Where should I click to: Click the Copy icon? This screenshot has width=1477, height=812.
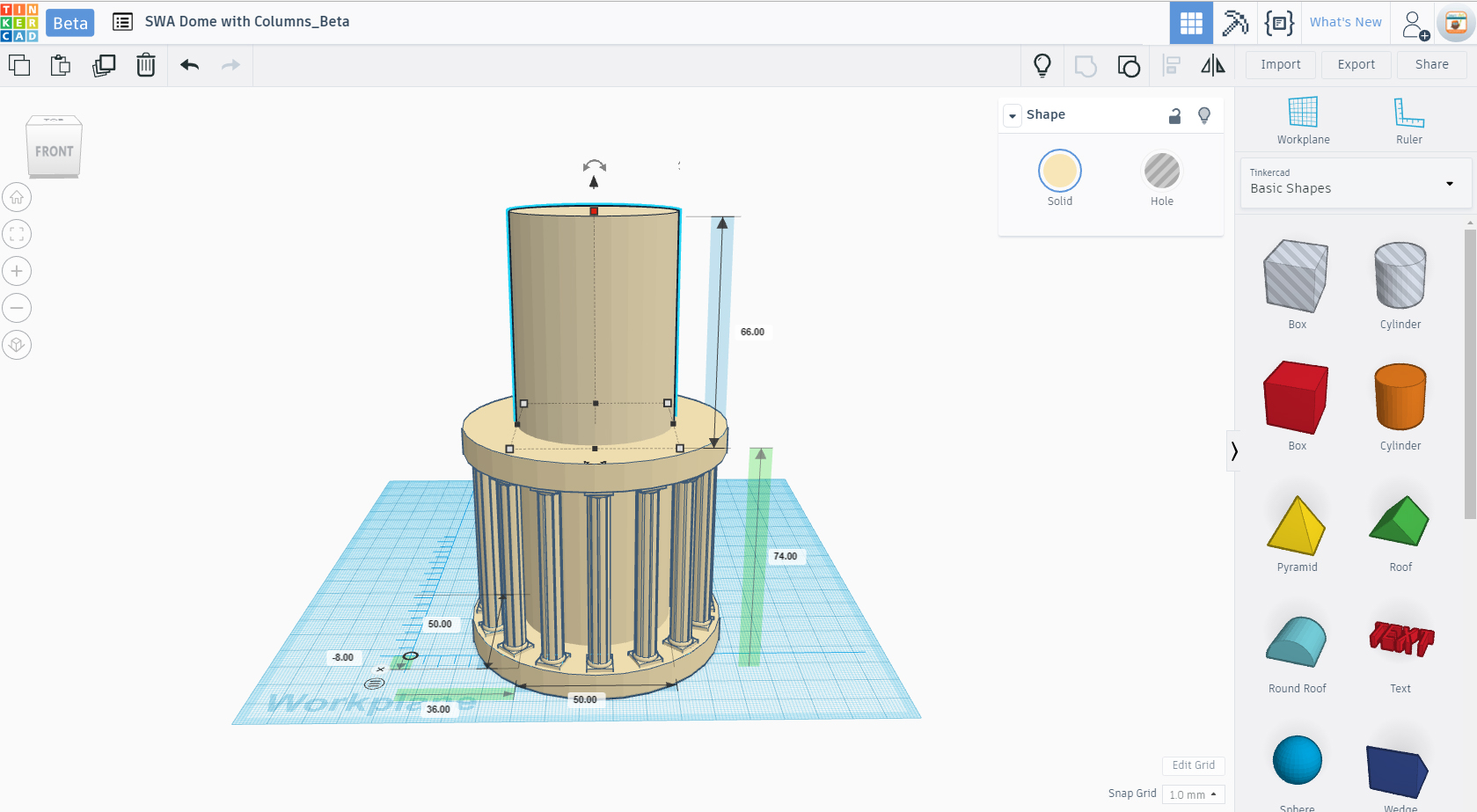tap(19, 65)
